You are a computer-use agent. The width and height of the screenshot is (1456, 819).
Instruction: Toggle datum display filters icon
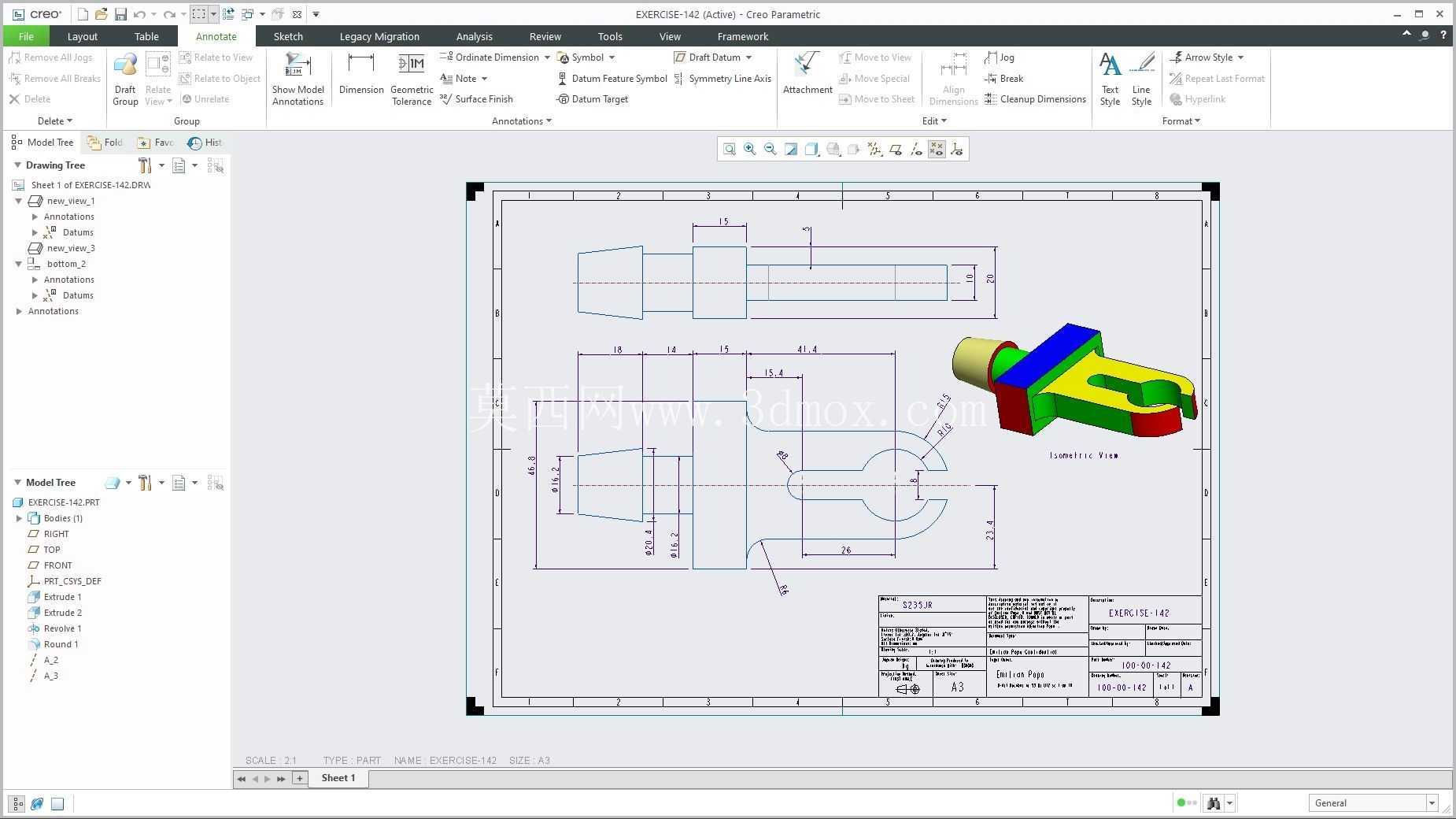874,149
